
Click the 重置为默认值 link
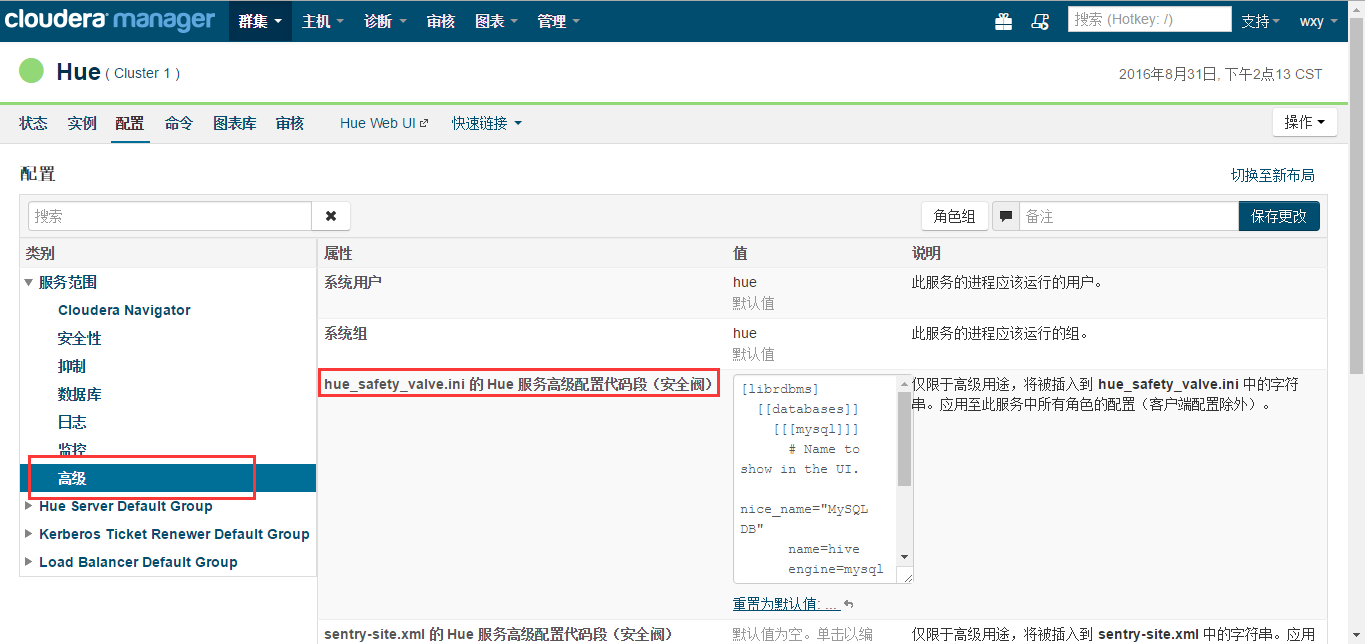pyautogui.click(x=786, y=604)
